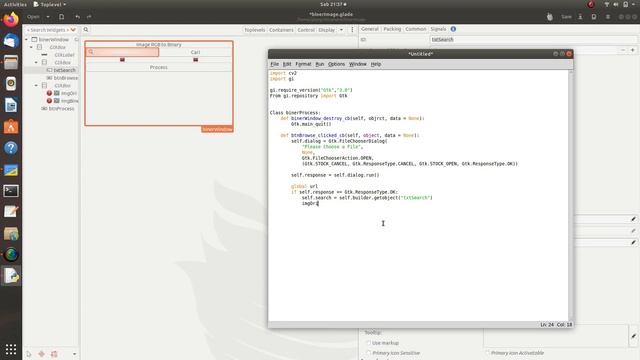Open Containers widget palette
The image size is (640, 360).
click(x=281, y=30)
